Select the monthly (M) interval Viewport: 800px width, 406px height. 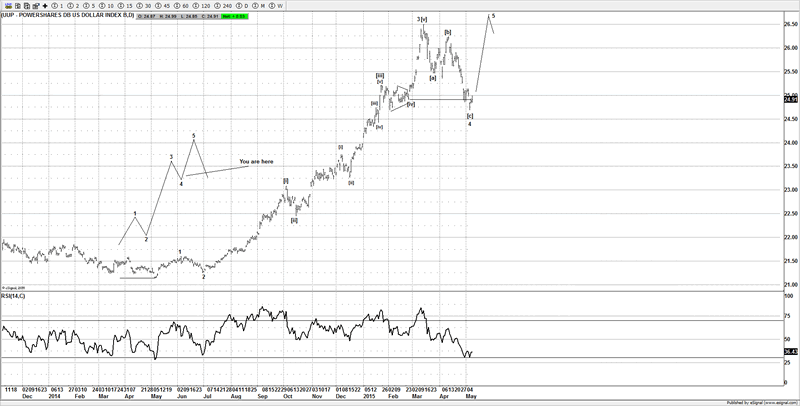(x=258, y=6)
